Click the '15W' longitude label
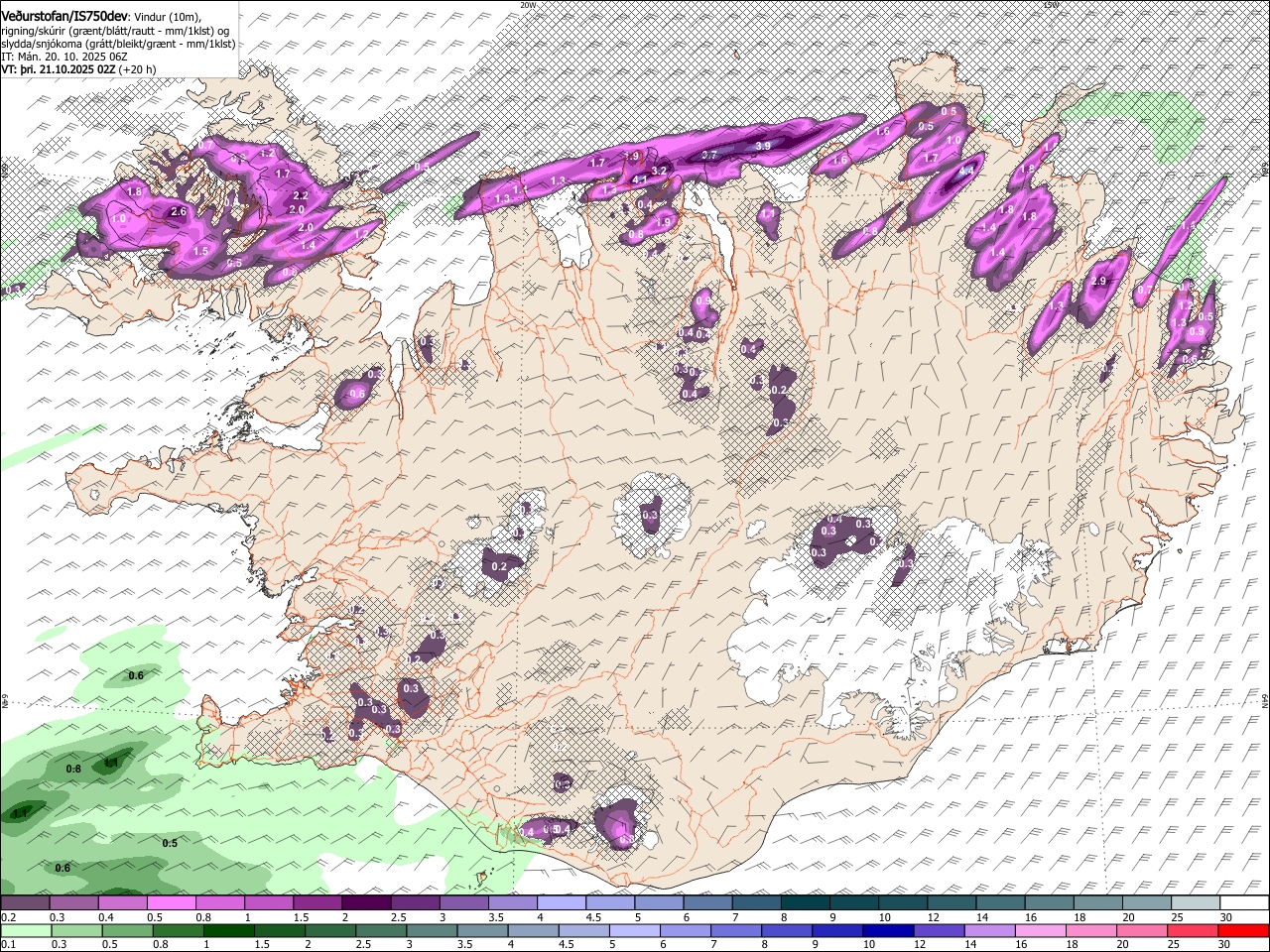Screen dimensions: 1270x952 click(x=1052, y=5)
